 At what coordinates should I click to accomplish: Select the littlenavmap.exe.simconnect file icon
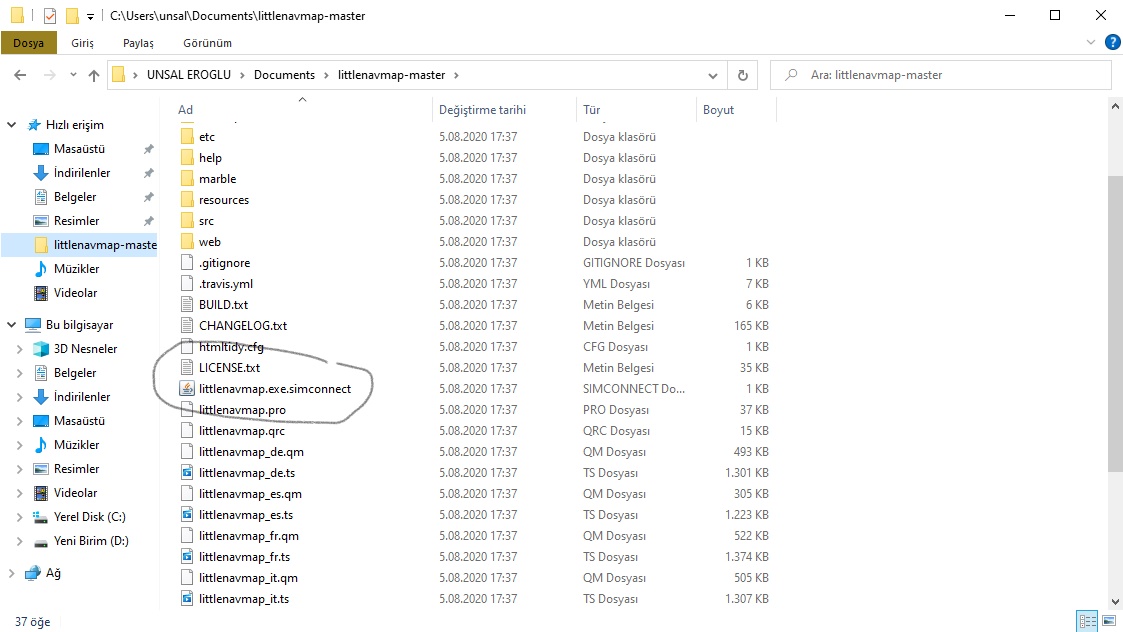[187, 388]
